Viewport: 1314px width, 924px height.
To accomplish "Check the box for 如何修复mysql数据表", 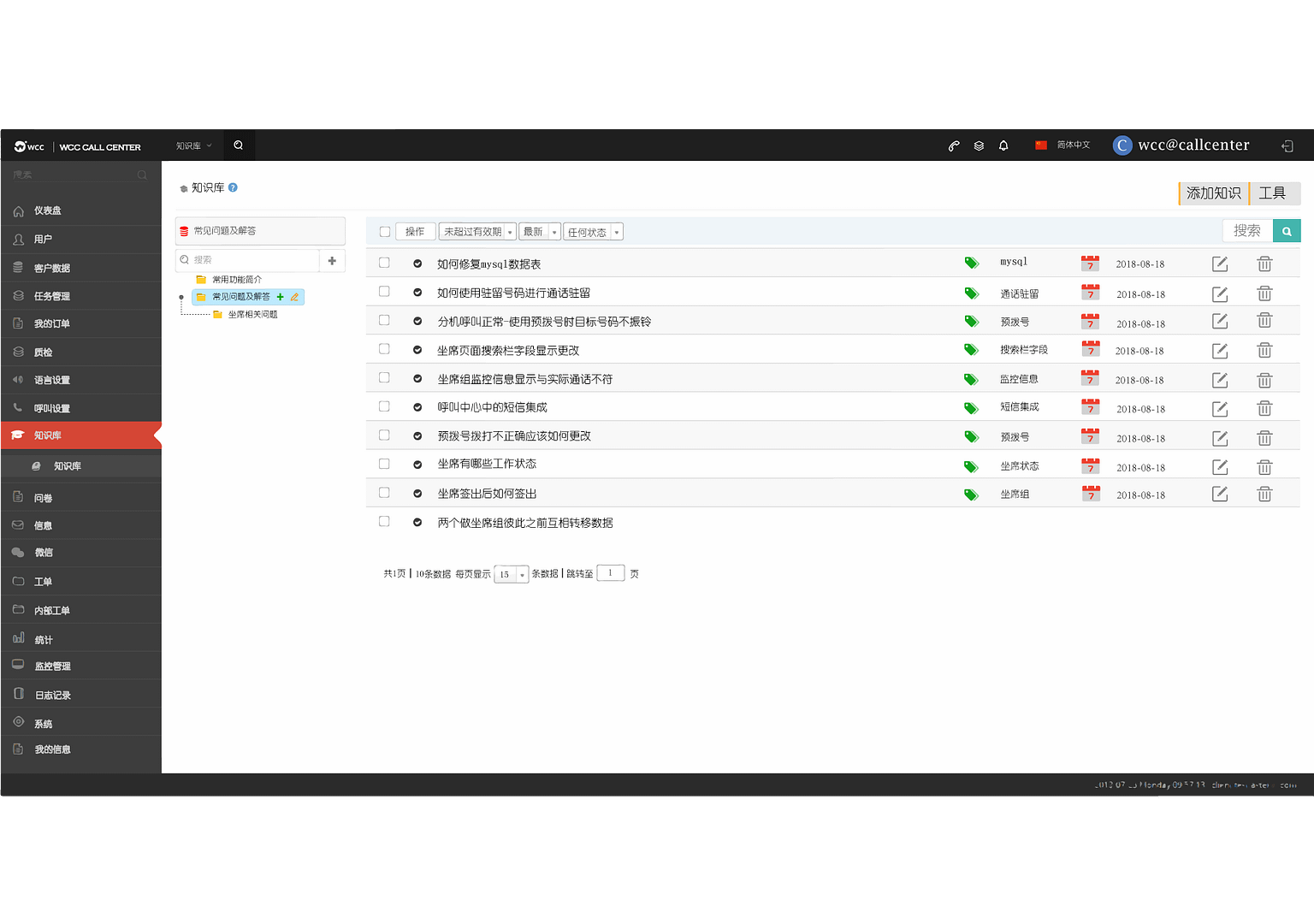I will point(384,263).
